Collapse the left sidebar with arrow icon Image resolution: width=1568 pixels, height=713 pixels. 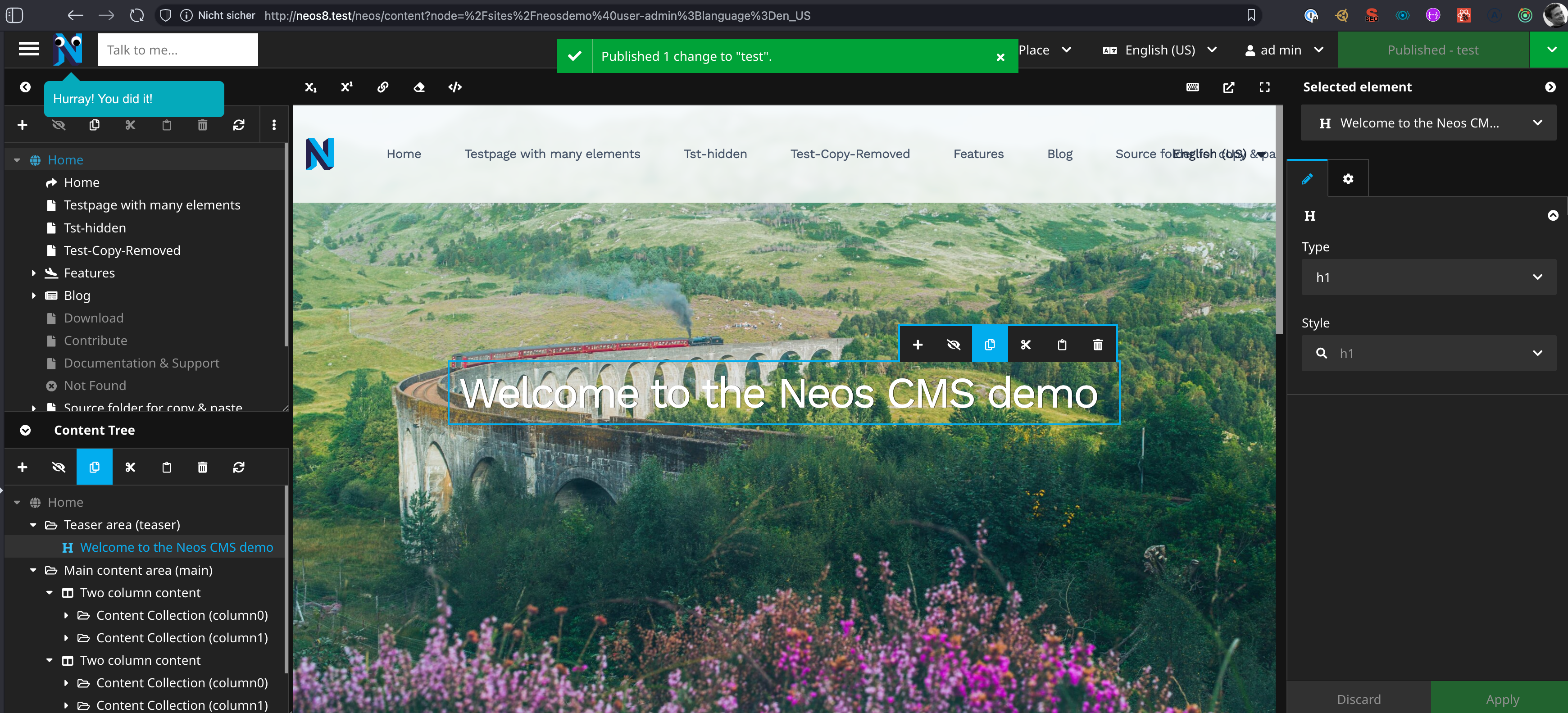pyautogui.click(x=25, y=87)
